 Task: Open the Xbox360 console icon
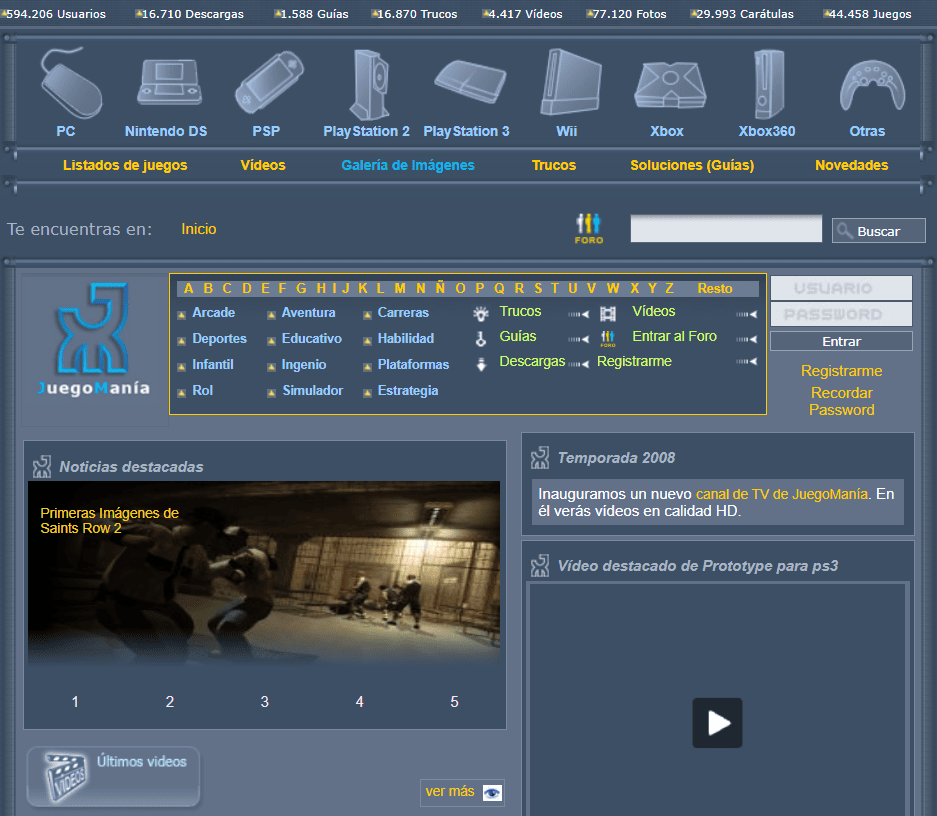coord(767,84)
